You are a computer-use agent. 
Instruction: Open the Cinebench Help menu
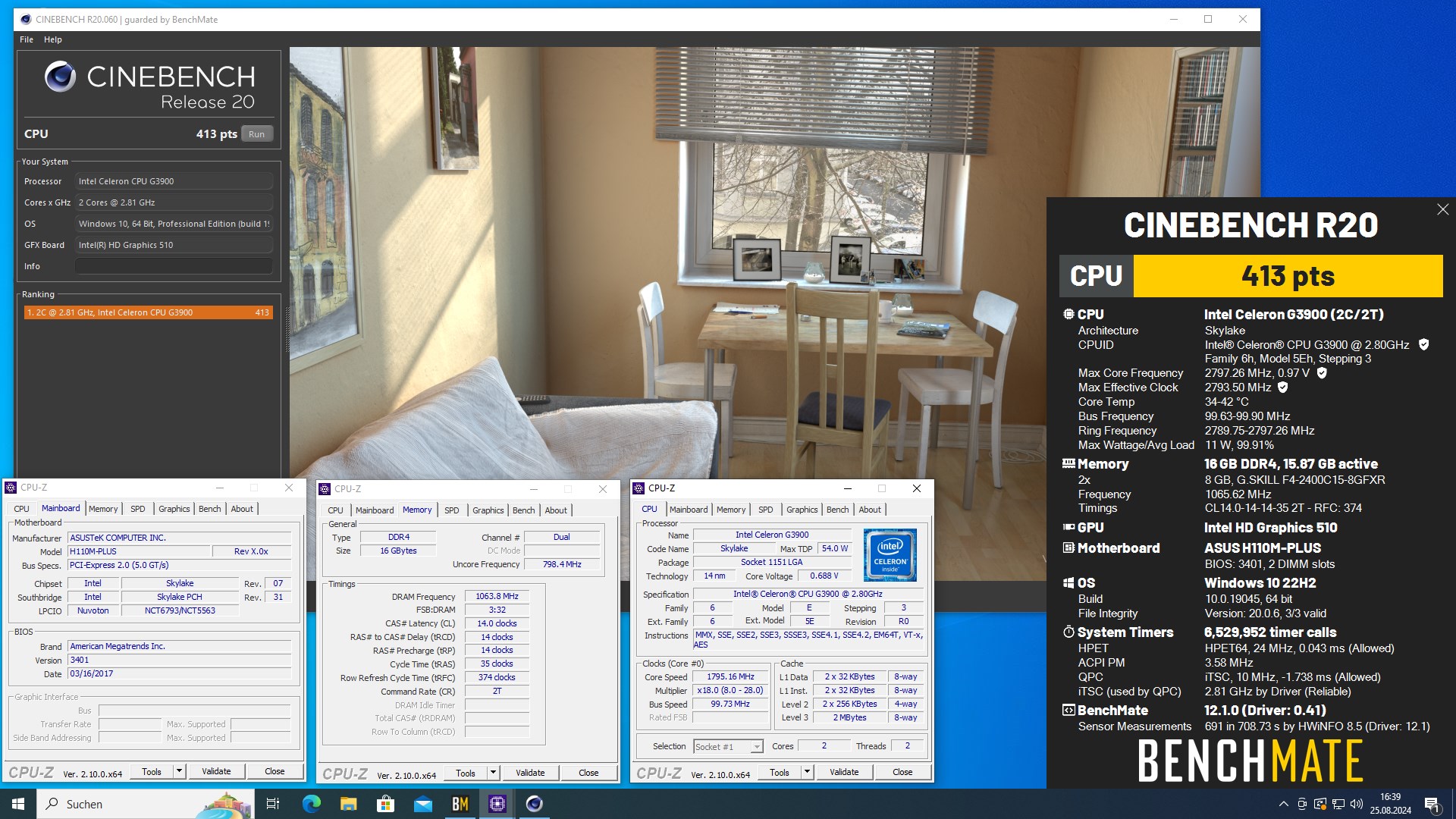53,39
